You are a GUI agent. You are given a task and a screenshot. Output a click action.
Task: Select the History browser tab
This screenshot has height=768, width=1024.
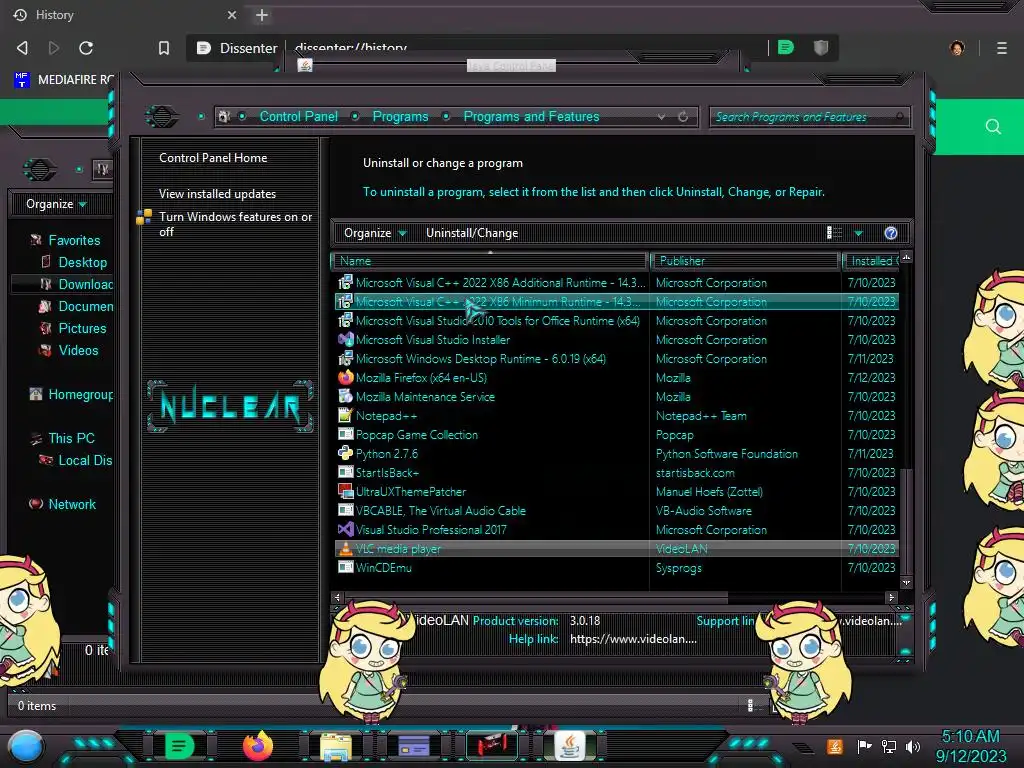click(124, 14)
